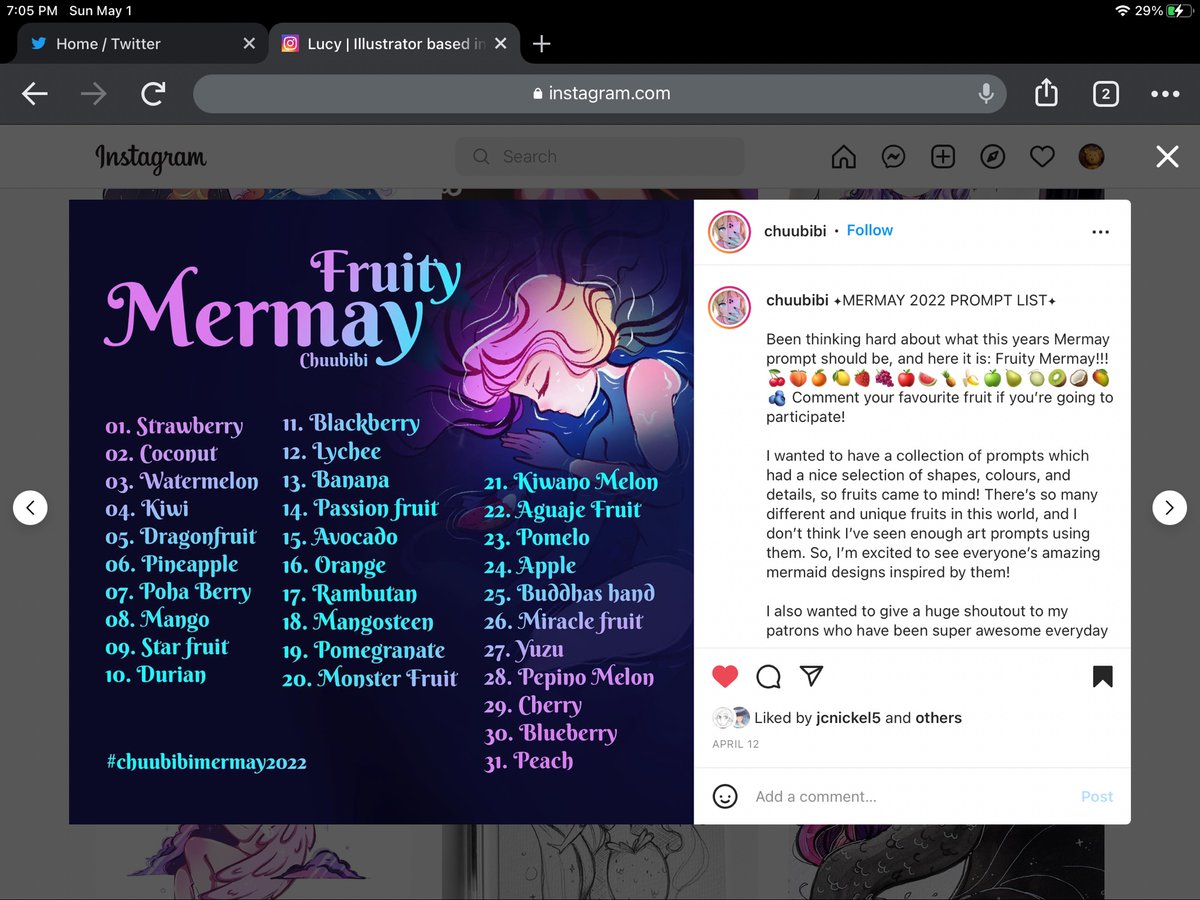Open profile avatar in Instagram header
This screenshot has width=1200, height=900.
(x=1091, y=157)
